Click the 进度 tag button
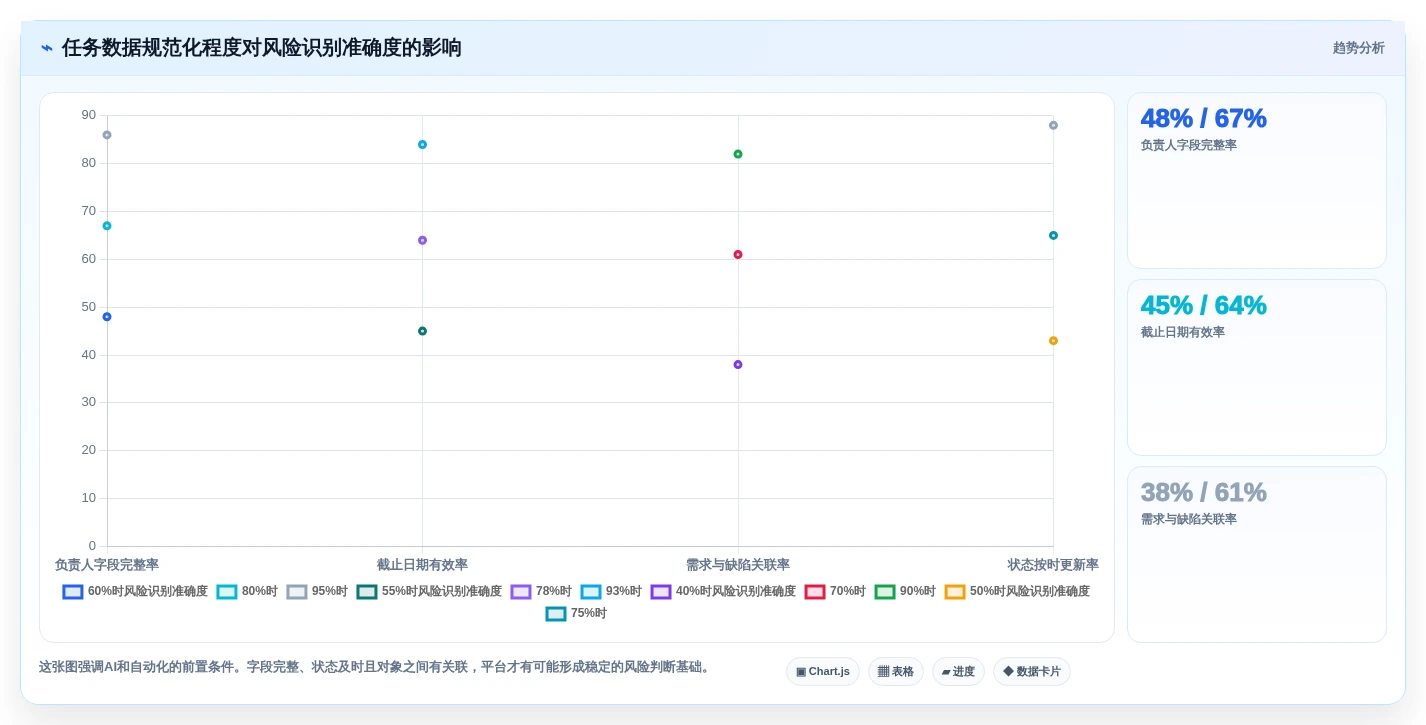Viewport: 1426px width, 725px height. click(958, 672)
